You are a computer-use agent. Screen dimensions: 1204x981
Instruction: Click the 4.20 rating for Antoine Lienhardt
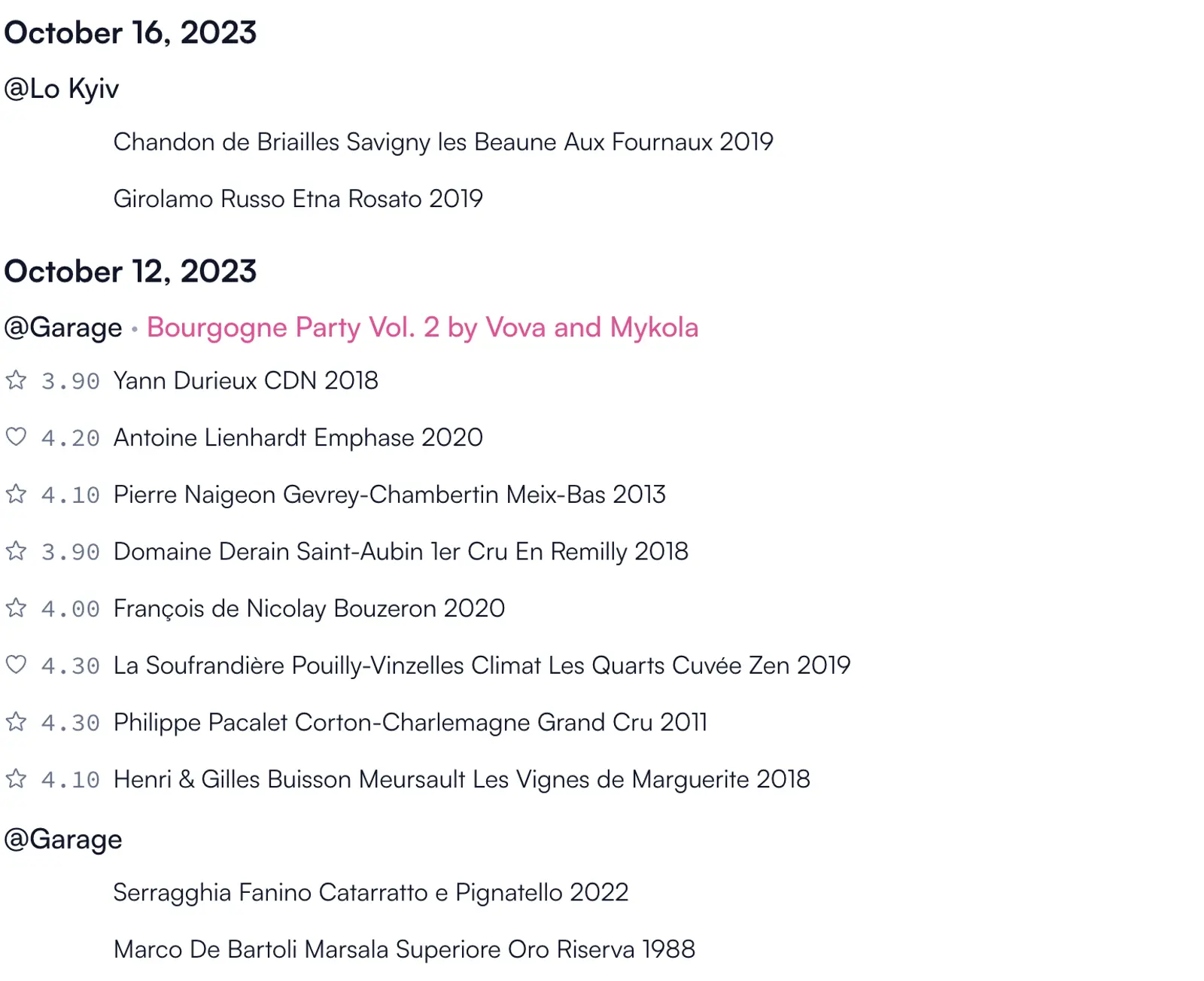pyautogui.click(x=70, y=438)
